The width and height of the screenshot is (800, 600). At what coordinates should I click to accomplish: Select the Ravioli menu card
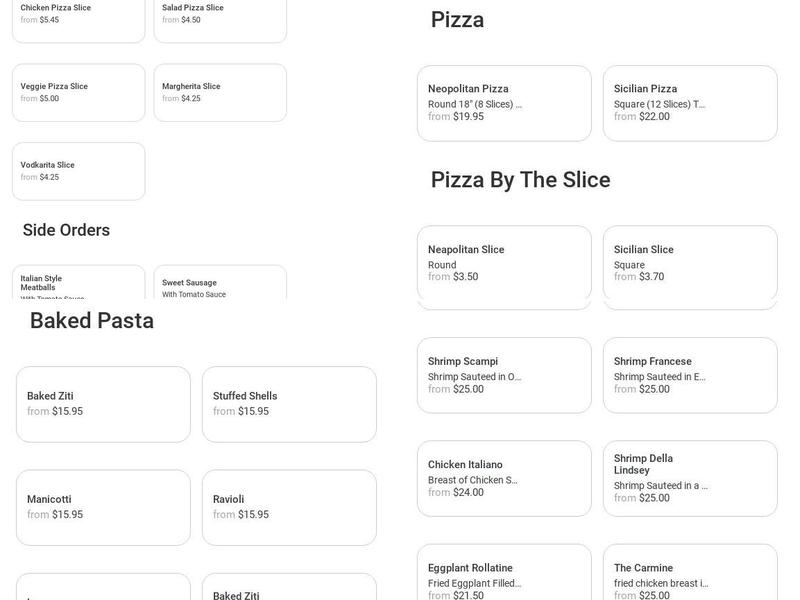coord(289,508)
